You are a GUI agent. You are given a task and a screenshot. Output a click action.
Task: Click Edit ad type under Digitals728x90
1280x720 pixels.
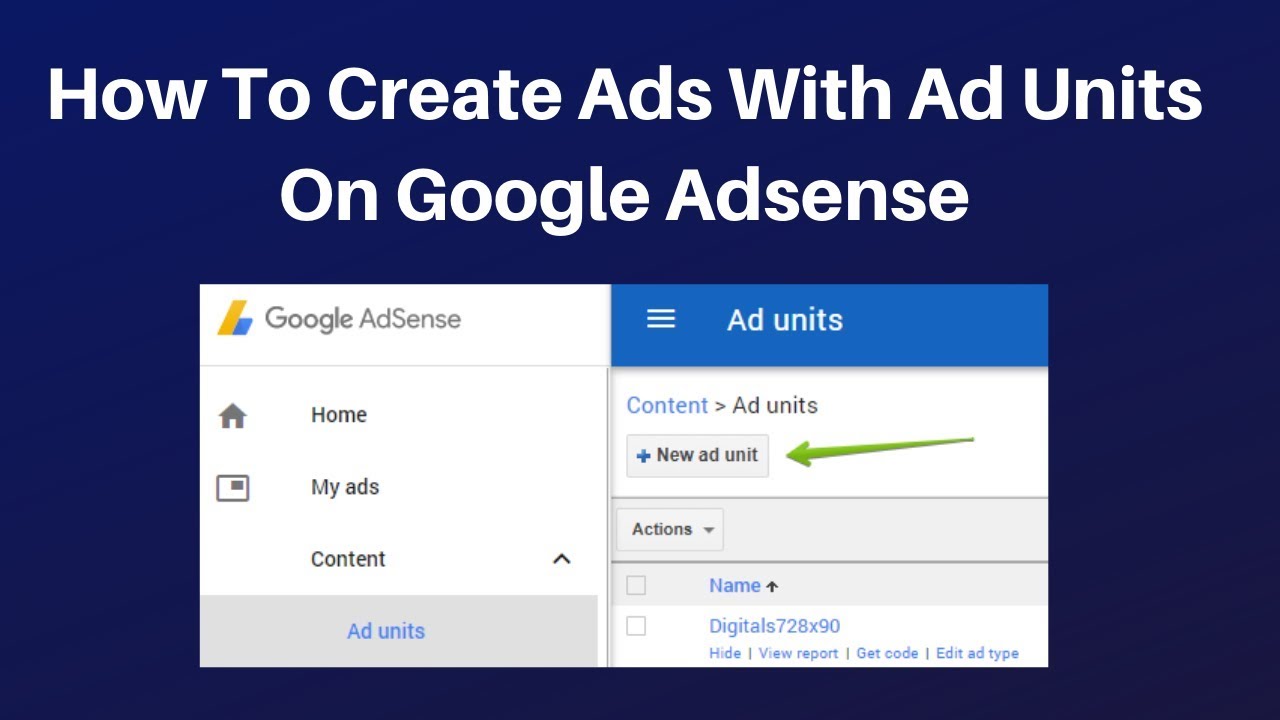[977, 653]
